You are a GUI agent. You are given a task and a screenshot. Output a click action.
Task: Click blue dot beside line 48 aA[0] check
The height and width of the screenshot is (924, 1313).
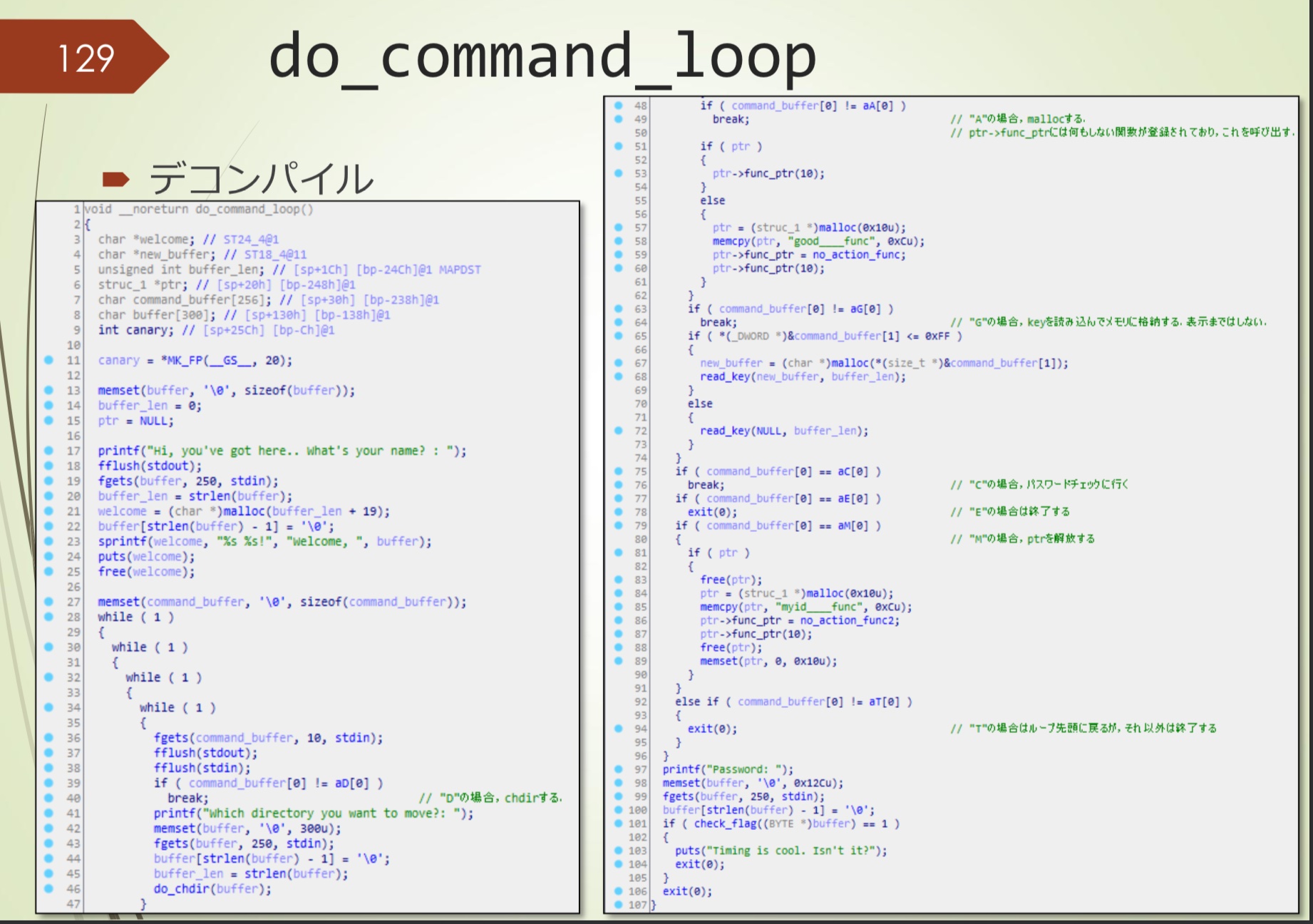[x=618, y=106]
